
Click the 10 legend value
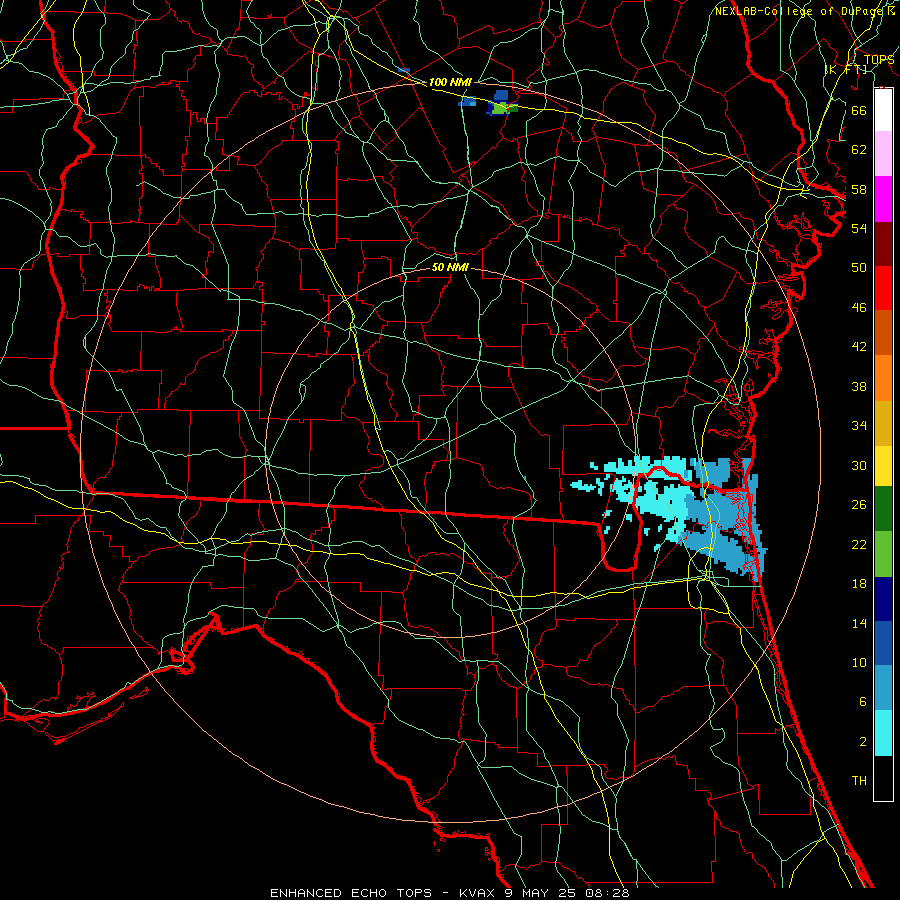click(x=859, y=662)
